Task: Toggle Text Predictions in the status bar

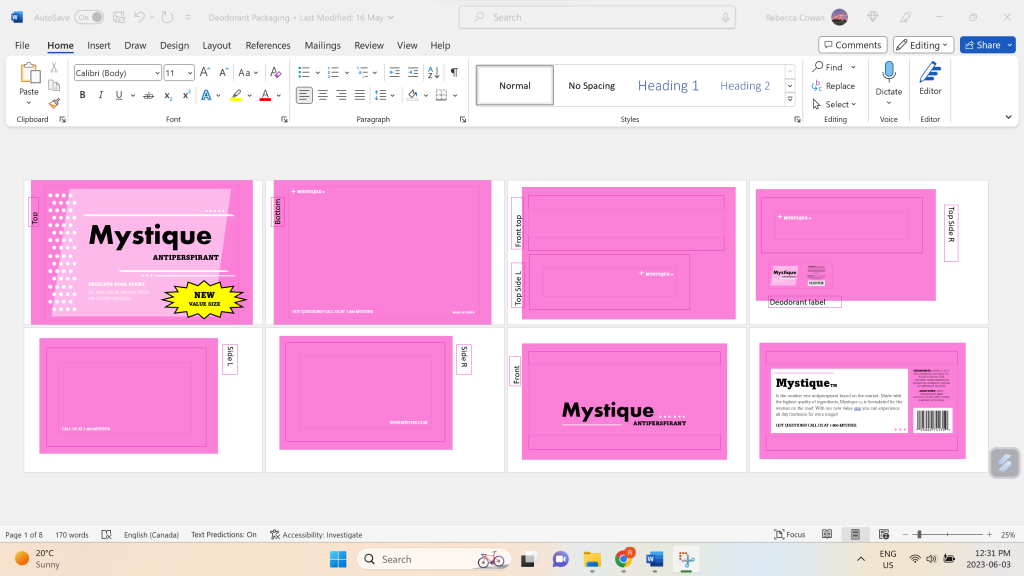Action: click(223, 535)
